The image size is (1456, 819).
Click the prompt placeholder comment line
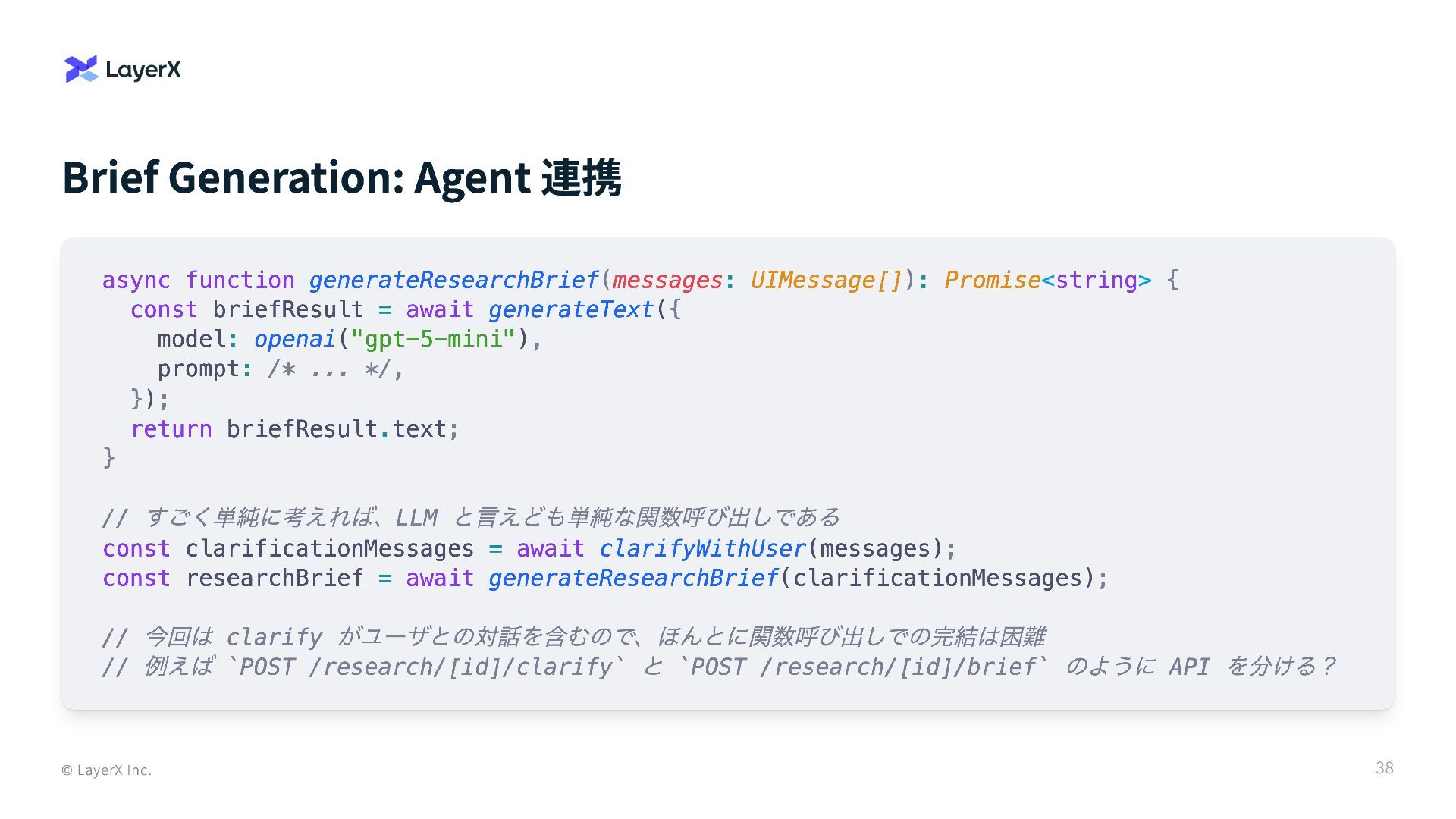pyautogui.click(x=281, y=369)
